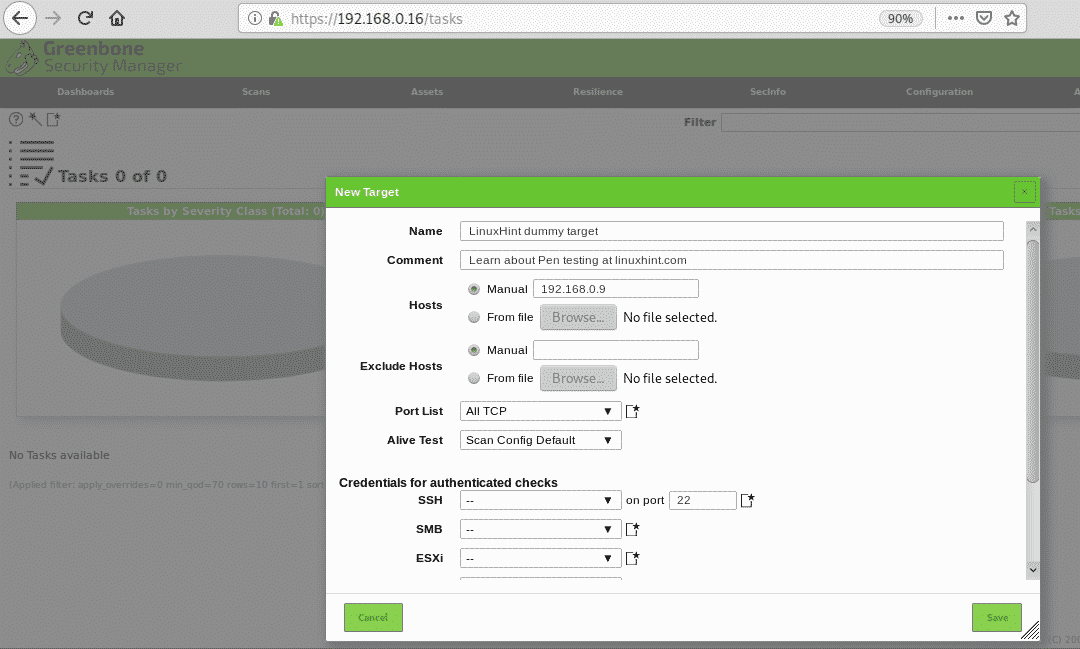The image size is (1080, 649).
Task: Open the SSH credential dropdown
Action: (540, 500)
